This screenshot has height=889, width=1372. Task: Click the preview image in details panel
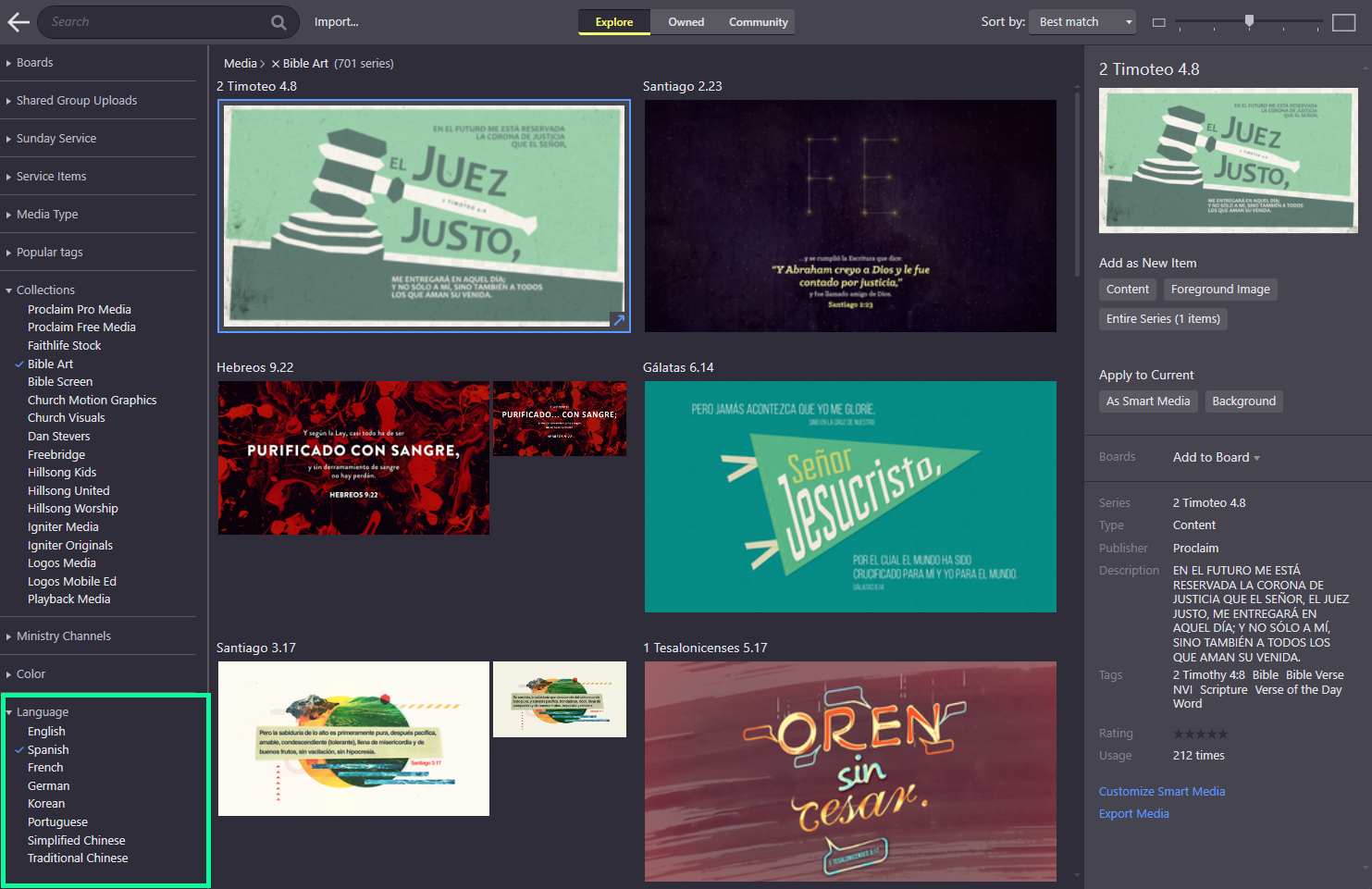pos(1228,161)
